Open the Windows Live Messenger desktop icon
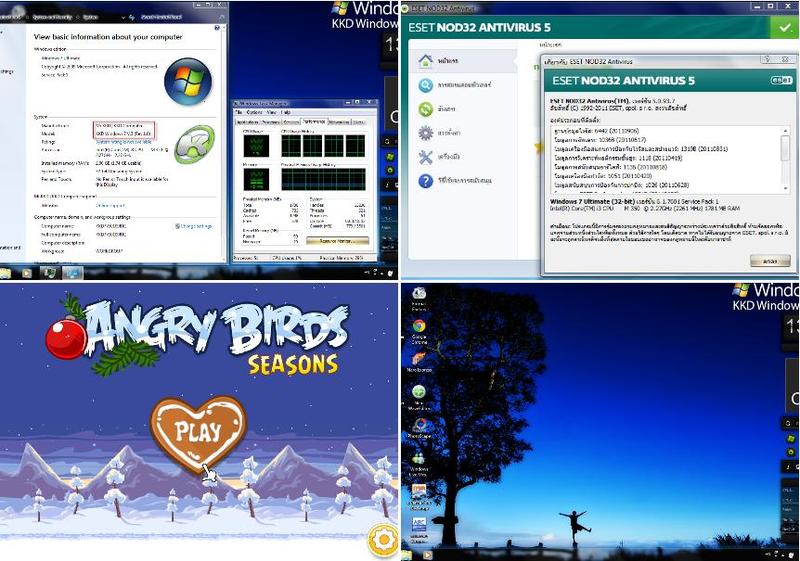The image size is (800, 561). click(419, 463)
